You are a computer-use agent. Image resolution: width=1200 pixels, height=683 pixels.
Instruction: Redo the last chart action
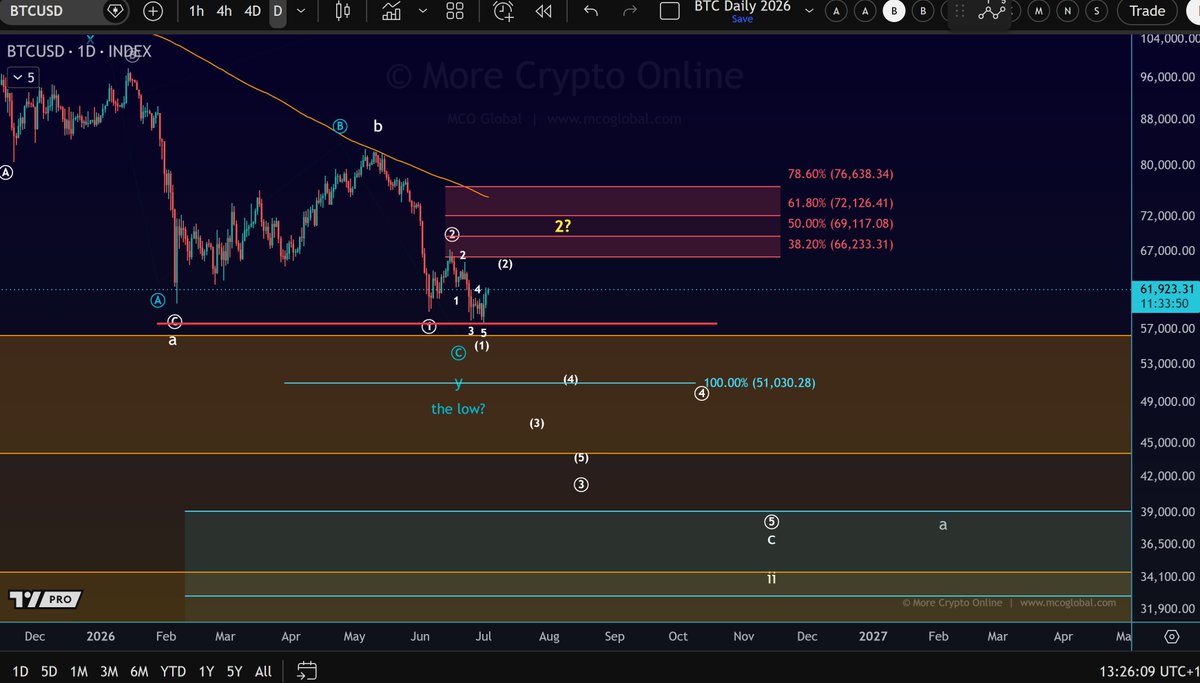tap(630, 11)
